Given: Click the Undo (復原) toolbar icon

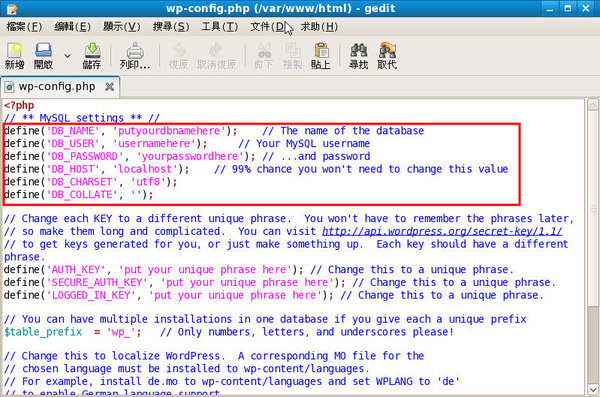Looking at the screenshot, I should (178, 56).
